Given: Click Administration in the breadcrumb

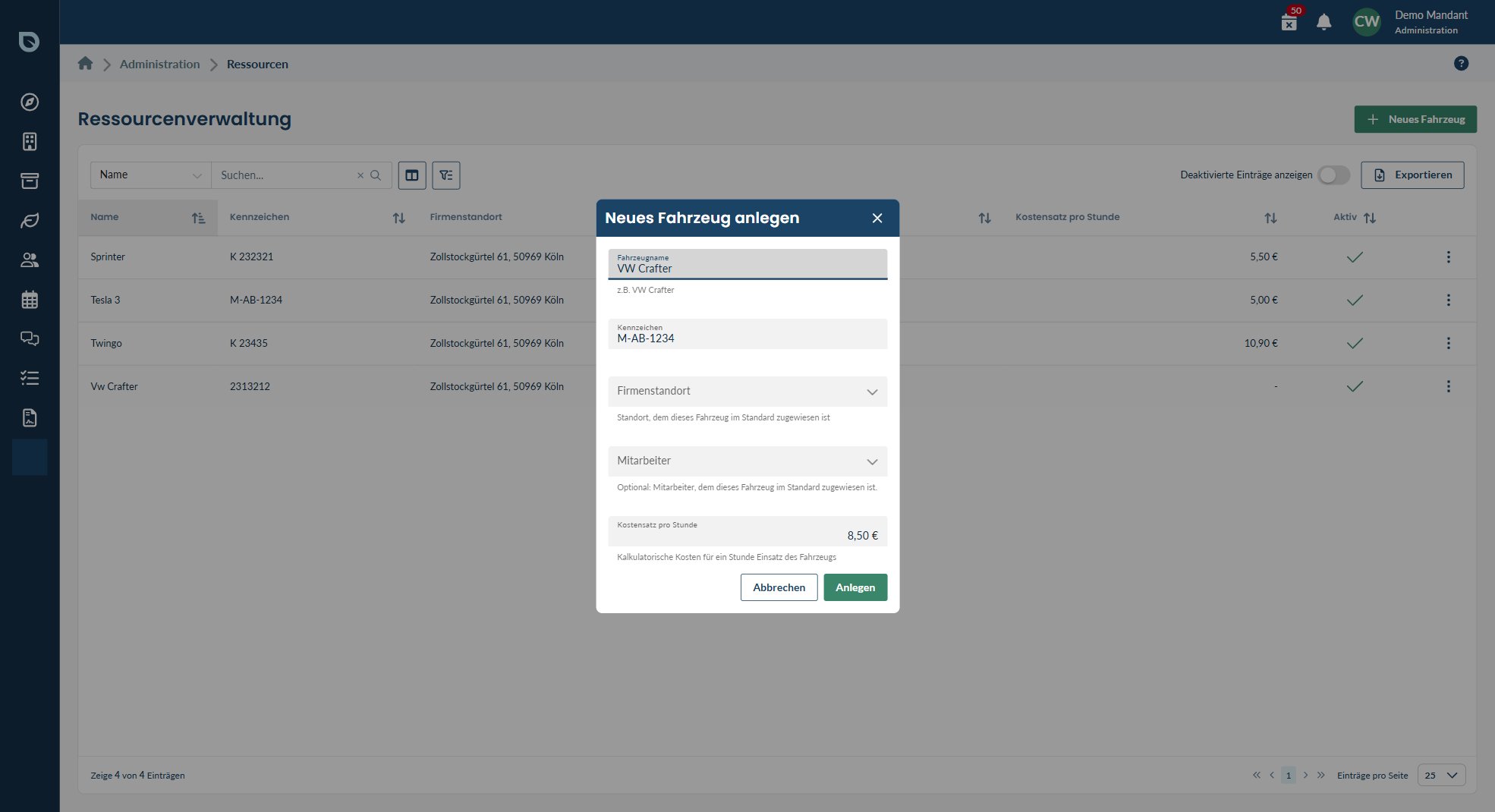Looking at the screenshot, I should pyautogui.click(x=159, y=65).
